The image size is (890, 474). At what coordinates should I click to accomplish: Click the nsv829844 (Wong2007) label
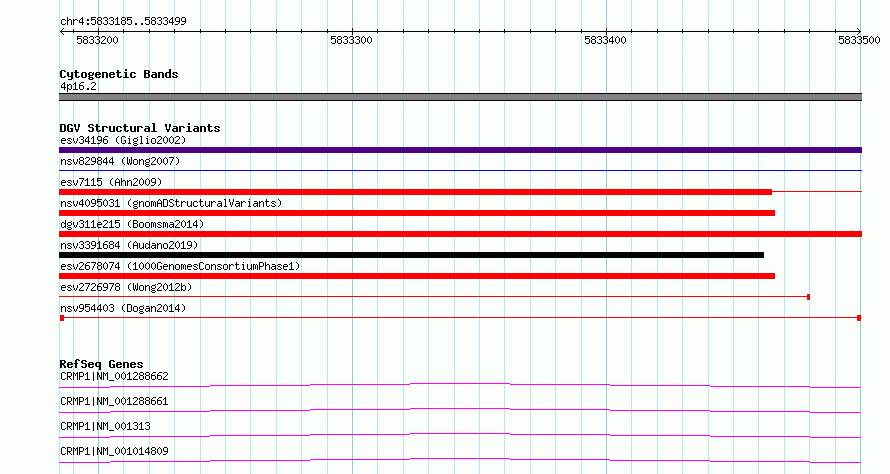coord(120,161)
